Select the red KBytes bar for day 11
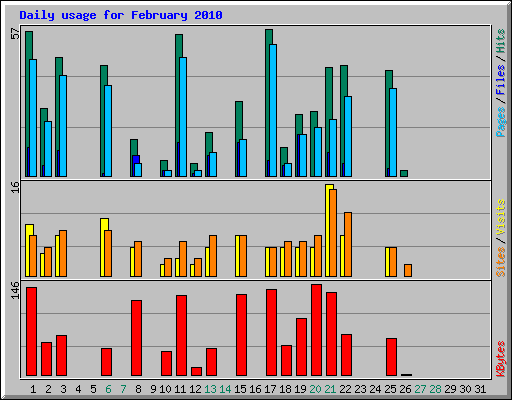The width and height of the screenshot is (512, 400). click(181, 336)
